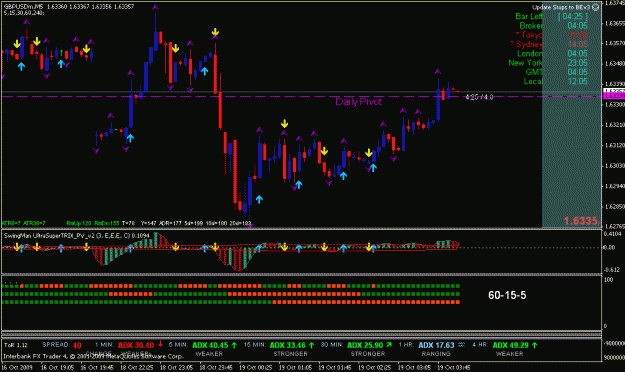Click the 16 Oct 2009 time axis label
This screenshot has height=372, width=625.
[17, 367]
